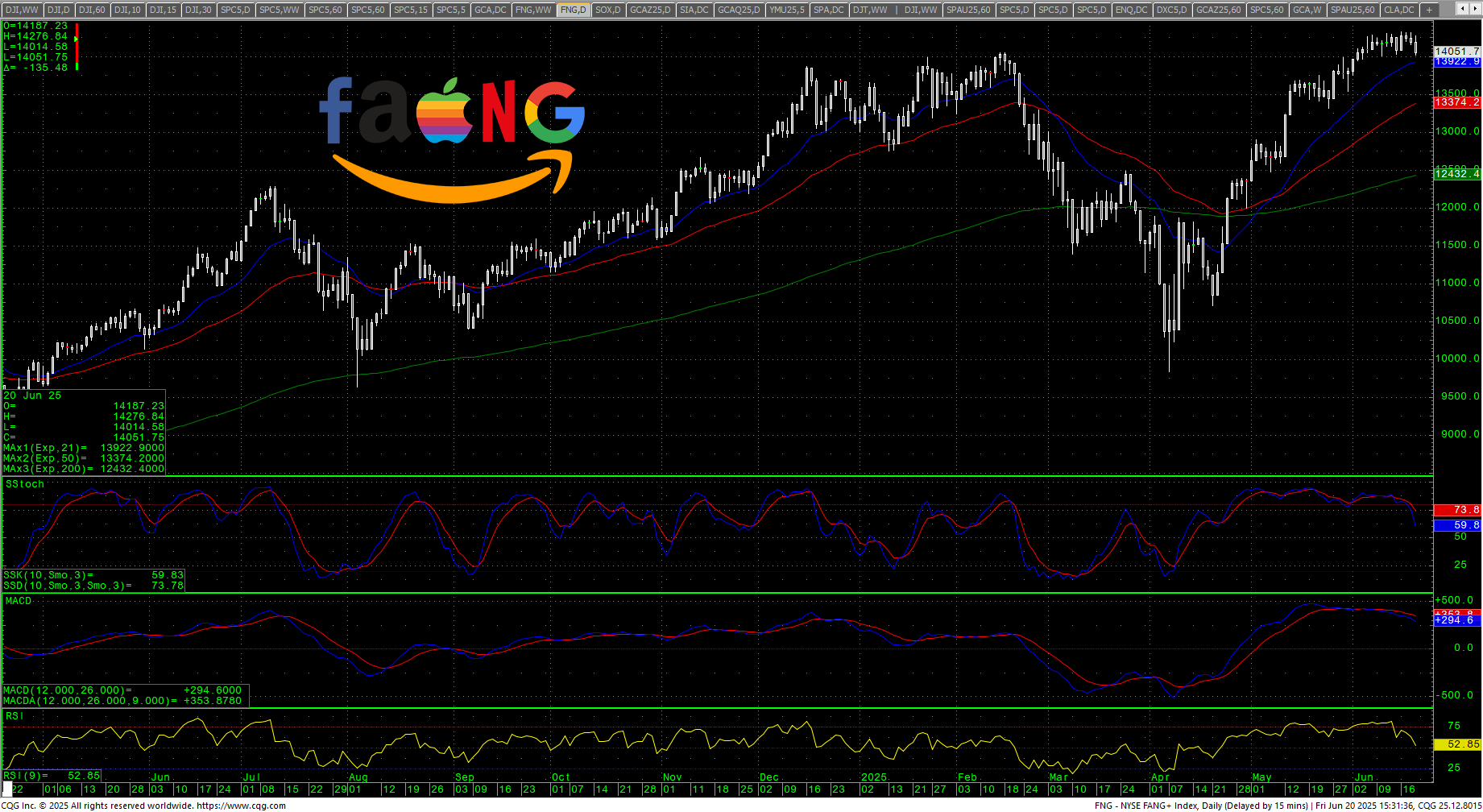Switch to GCAZ25,D tab

tap(650, 10)
